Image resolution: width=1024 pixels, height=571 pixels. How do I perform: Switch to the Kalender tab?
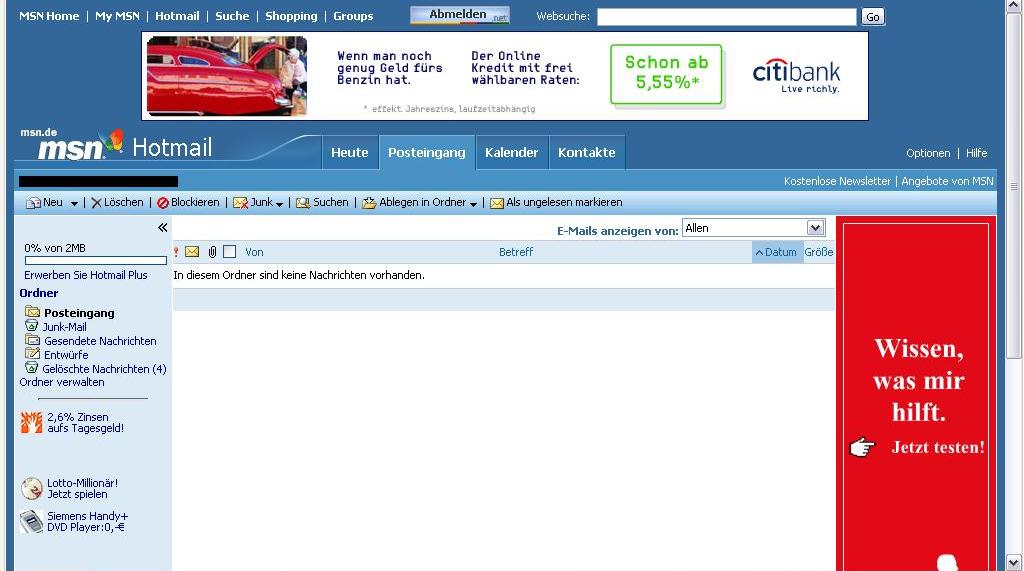[x=511, y=152]
